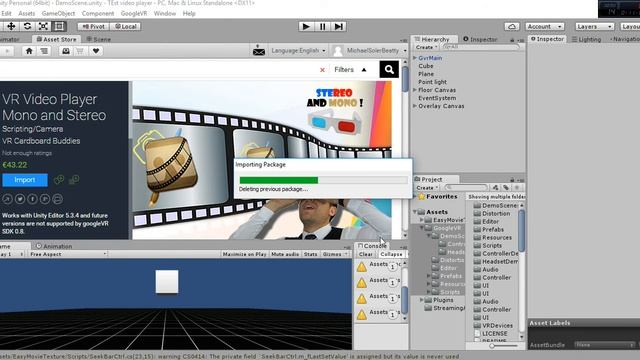Open Hierarchy Create dropdown

coord(427,47)
